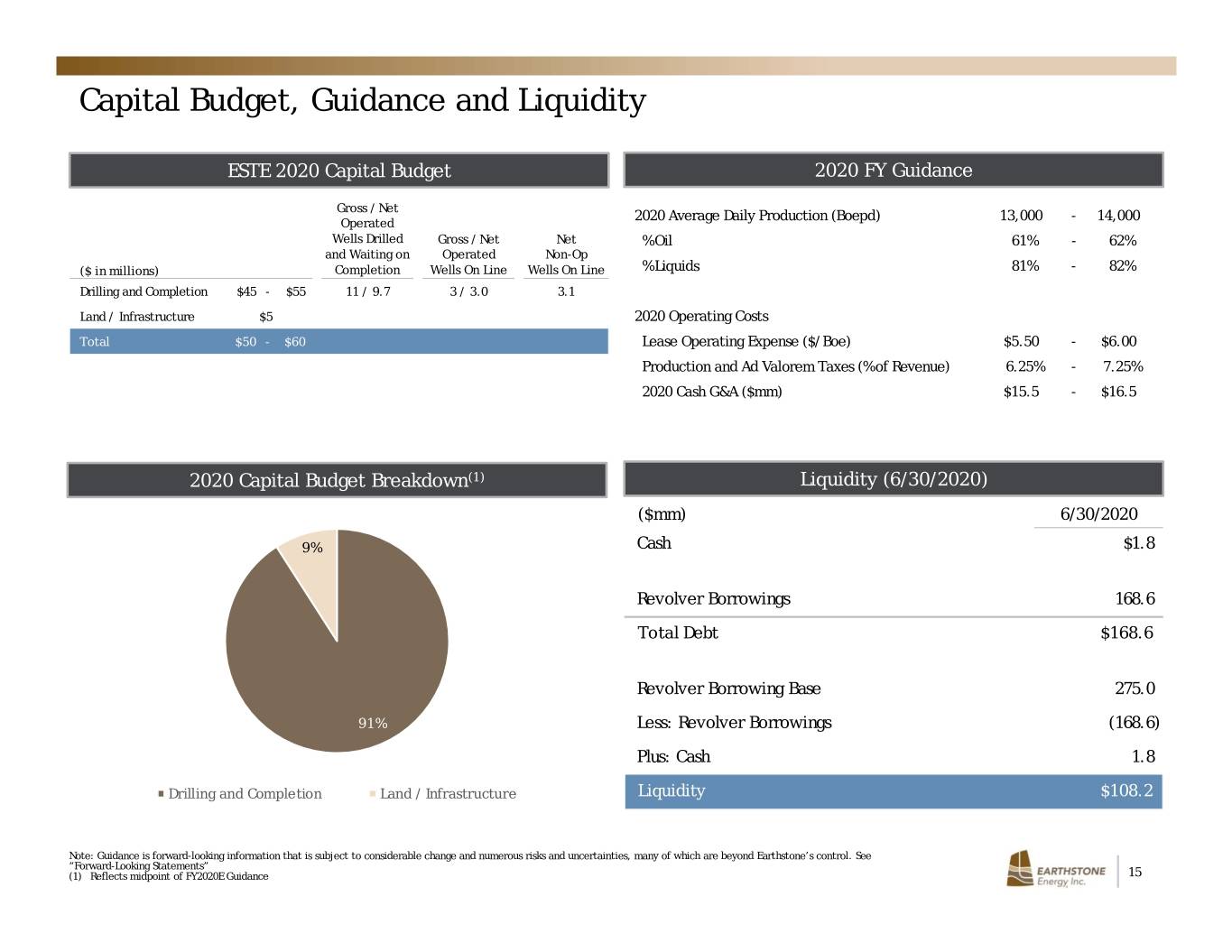Click the ESTE 2020 Capital Budget header

point(339,171)
